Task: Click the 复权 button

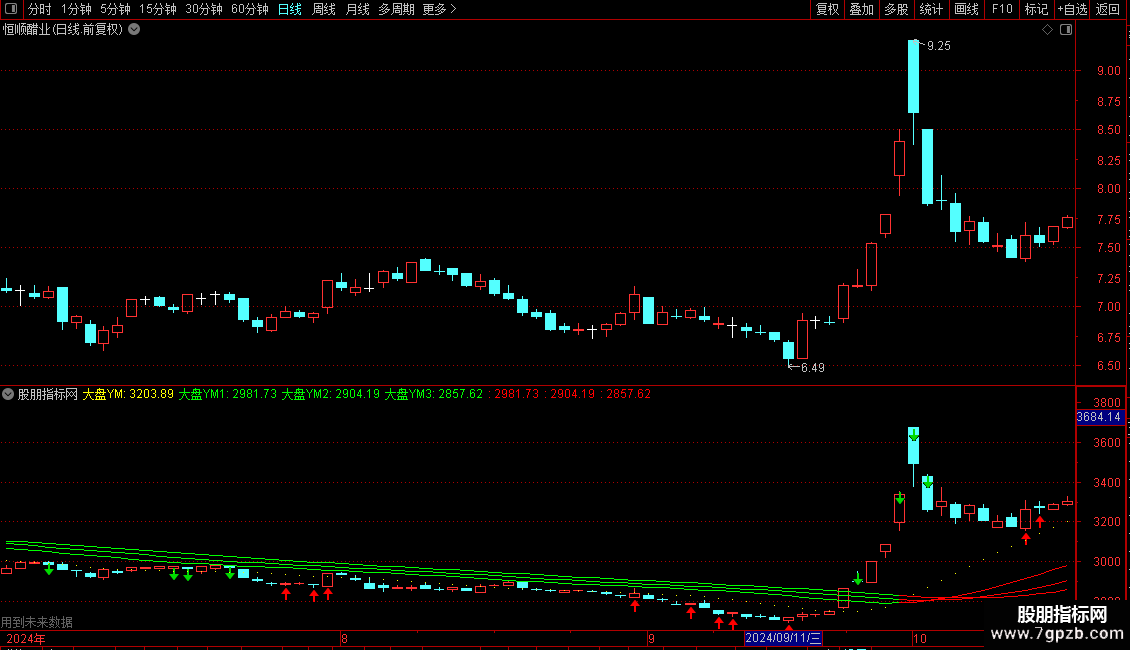Action: pyautogui.click(x=827, y=9)
